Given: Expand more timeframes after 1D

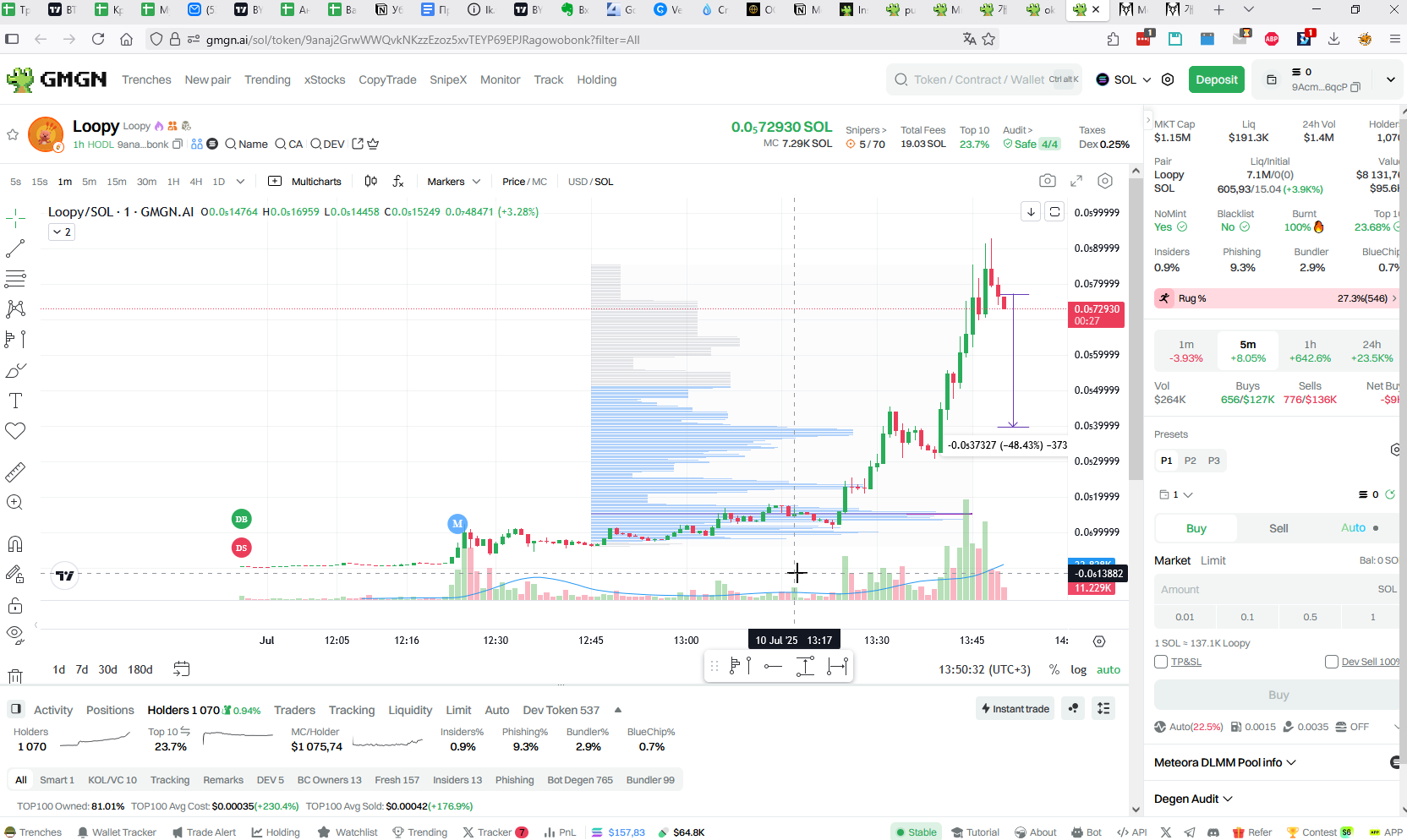Looking at the screenshot, I should tap(240, 182).
